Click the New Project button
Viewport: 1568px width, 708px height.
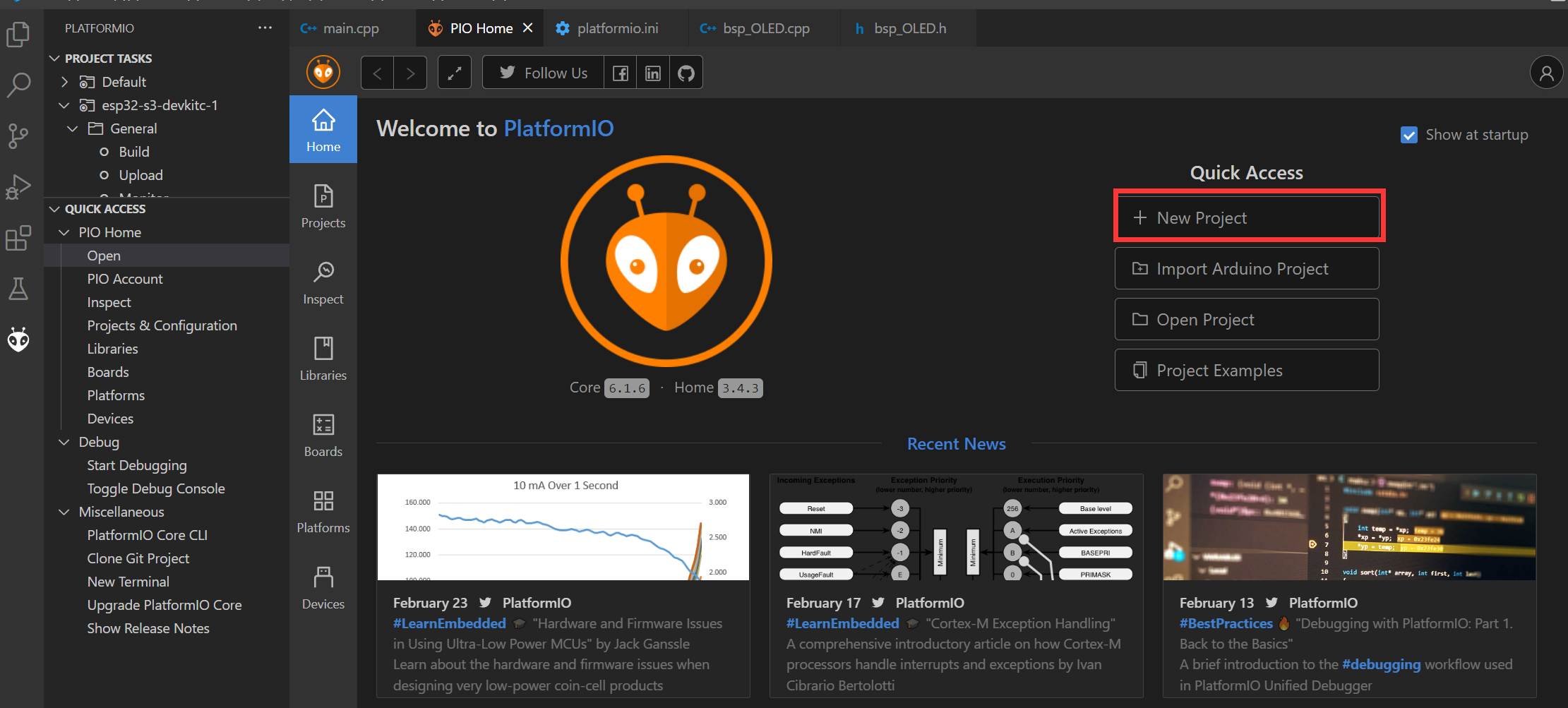(x=1247, y=218)
